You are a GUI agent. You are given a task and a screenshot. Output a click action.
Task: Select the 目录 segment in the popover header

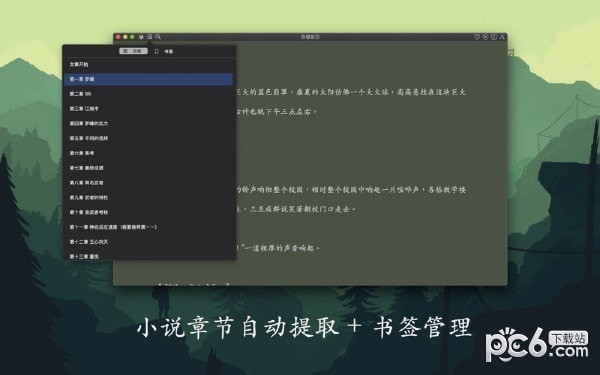point(133,51)
